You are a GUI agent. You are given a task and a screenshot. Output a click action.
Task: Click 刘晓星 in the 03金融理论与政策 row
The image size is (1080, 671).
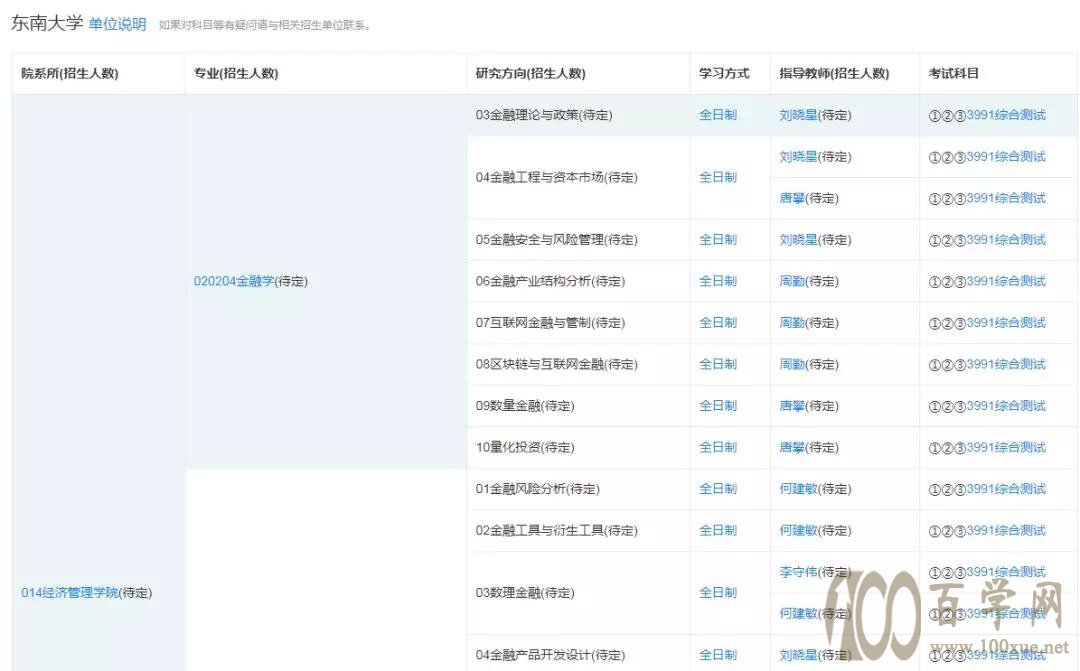[798, 115]
